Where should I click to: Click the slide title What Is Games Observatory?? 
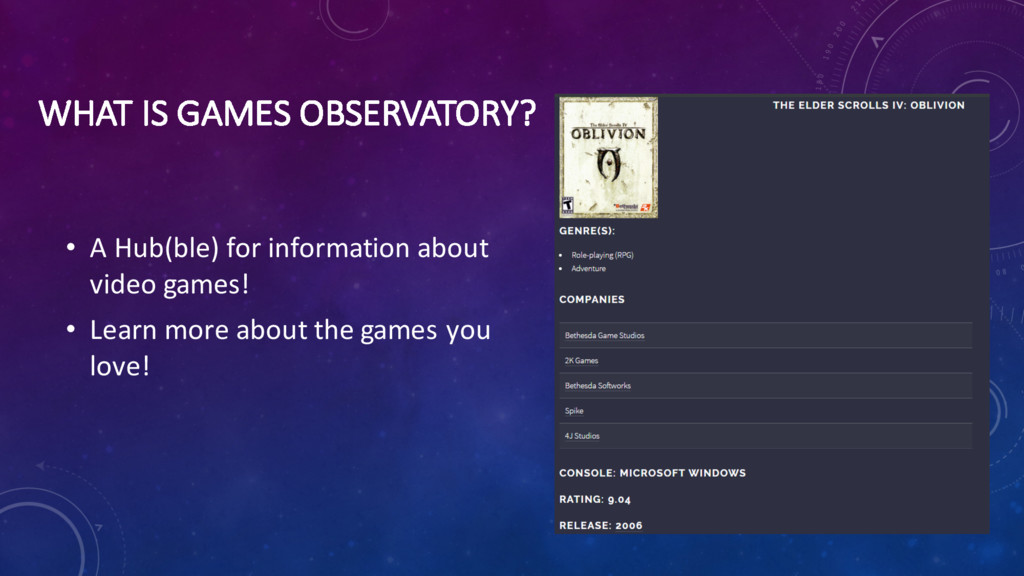click(287, 113)
